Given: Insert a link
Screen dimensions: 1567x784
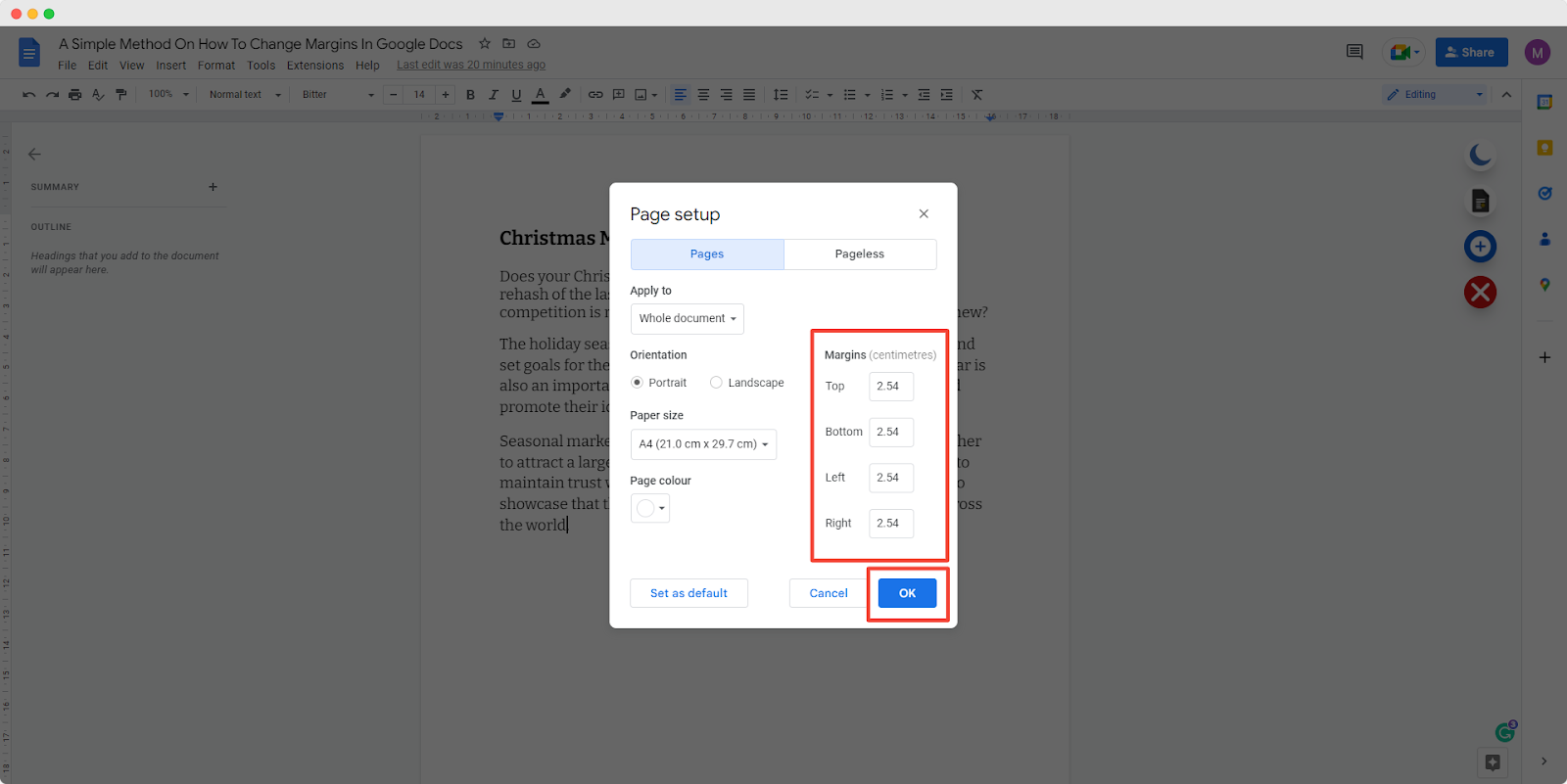Looking at the screenshot, I should [595, 95].
